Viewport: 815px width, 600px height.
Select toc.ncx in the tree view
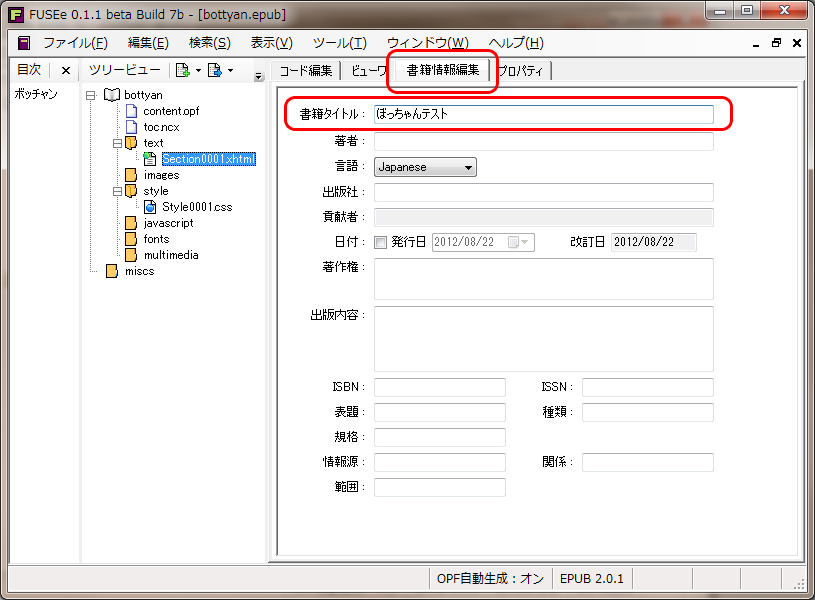click(164, 127)
